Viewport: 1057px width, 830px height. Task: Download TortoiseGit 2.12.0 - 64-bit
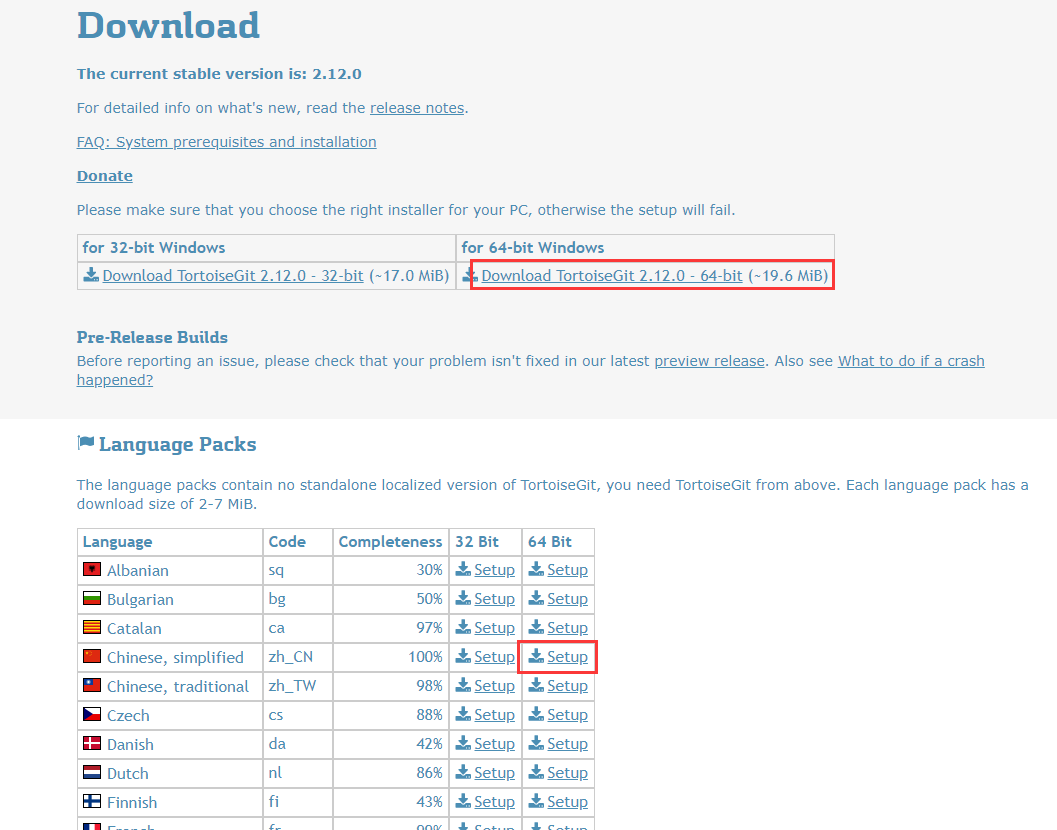(x=611, y=276)
